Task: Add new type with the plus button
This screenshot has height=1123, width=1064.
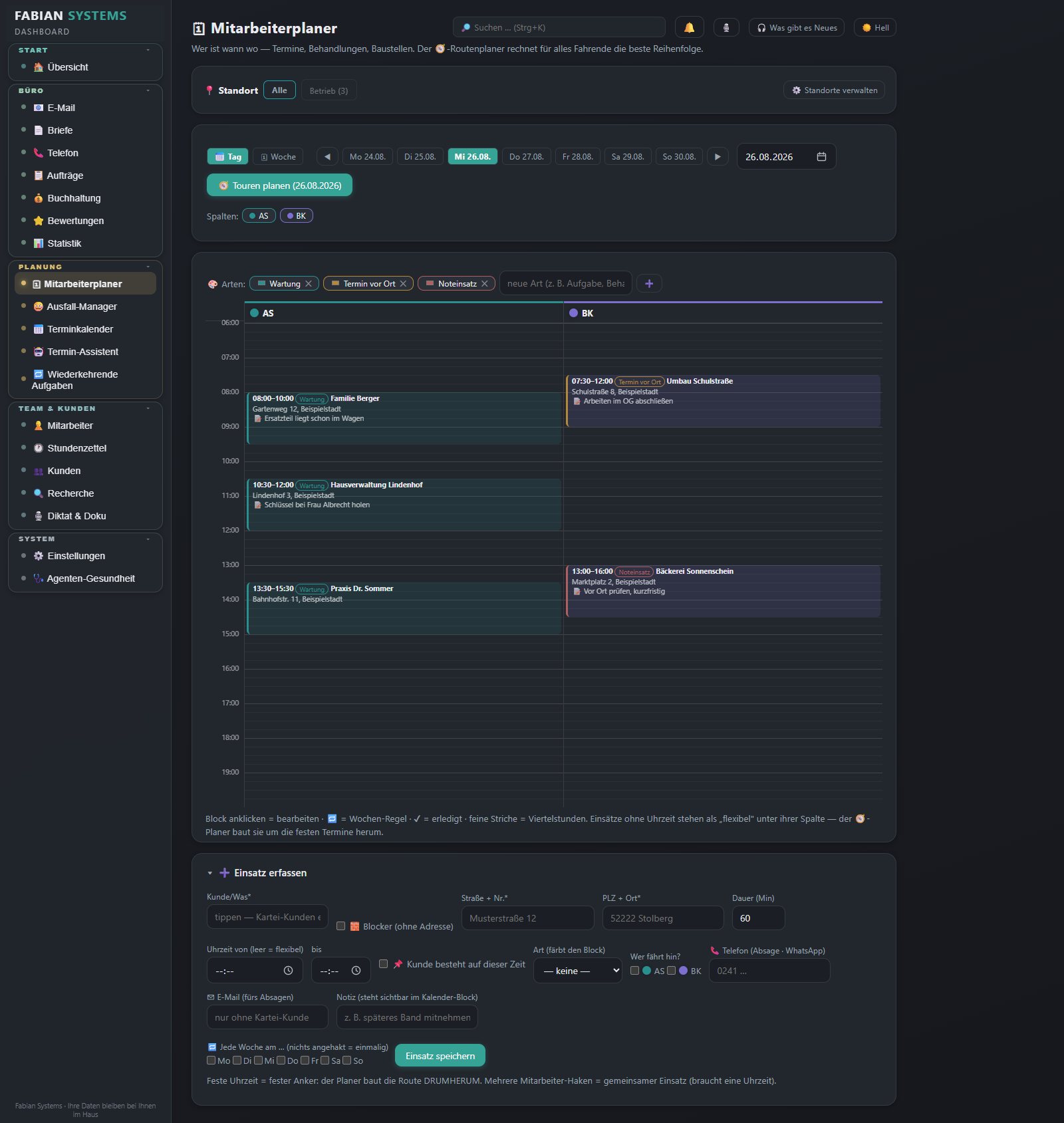Action: tap(649, 284)
